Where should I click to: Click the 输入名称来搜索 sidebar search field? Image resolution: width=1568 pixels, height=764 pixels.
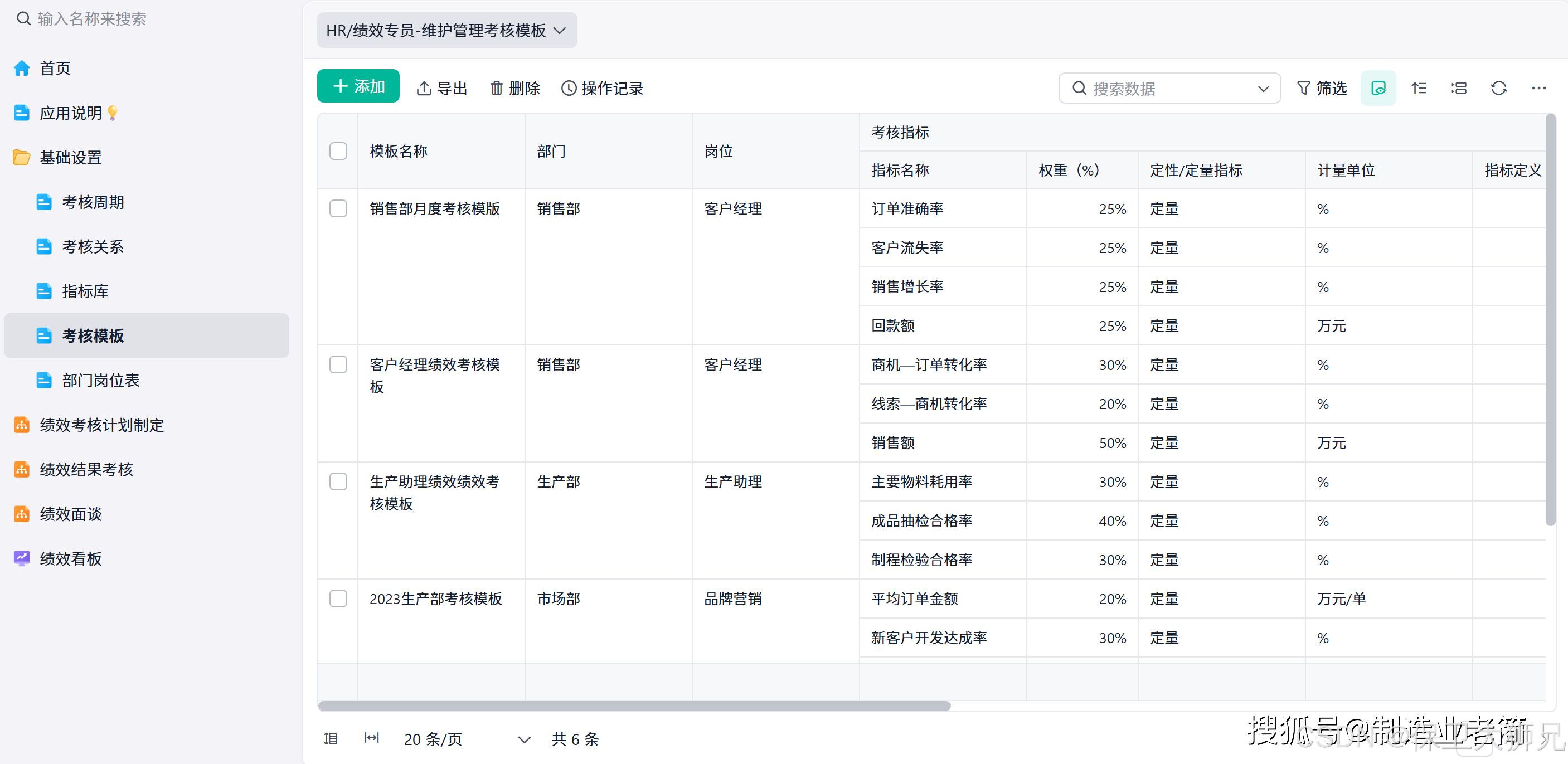click(x=146, y=19)
